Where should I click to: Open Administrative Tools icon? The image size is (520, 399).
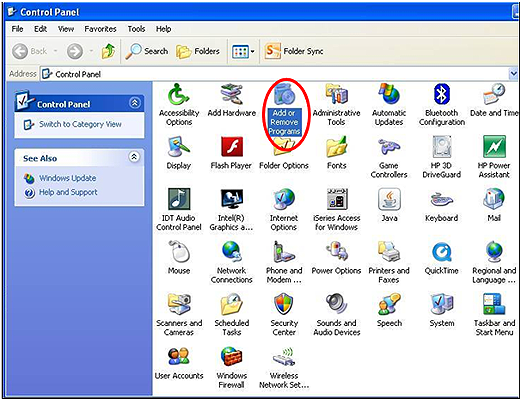[x=336, y=104]
